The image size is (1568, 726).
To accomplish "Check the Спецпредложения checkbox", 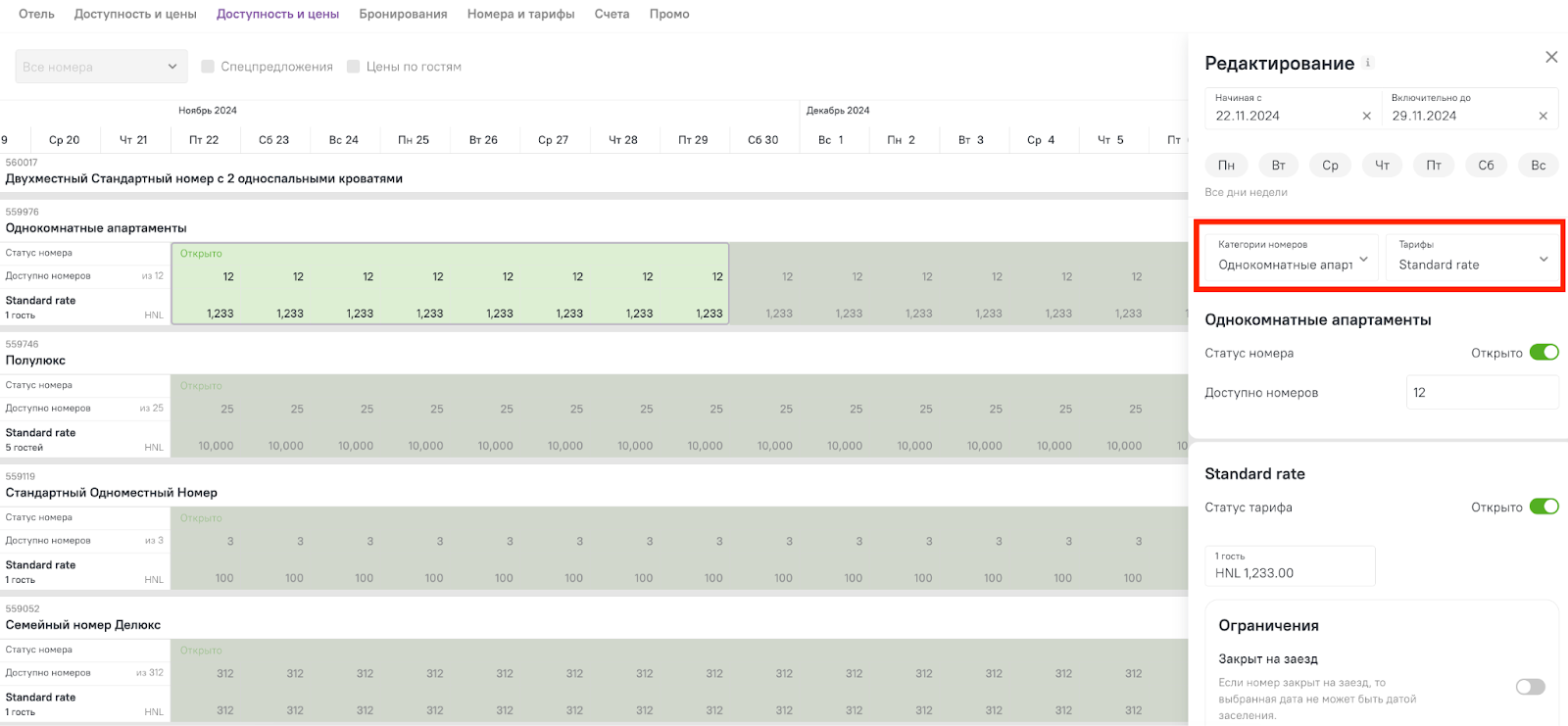I will point(208,67).
